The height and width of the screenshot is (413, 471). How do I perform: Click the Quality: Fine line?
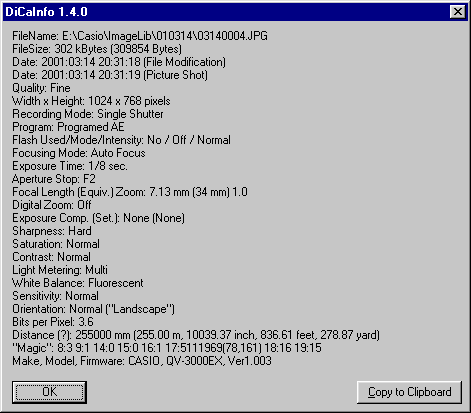pyautogui.click(x=41, y=88)
